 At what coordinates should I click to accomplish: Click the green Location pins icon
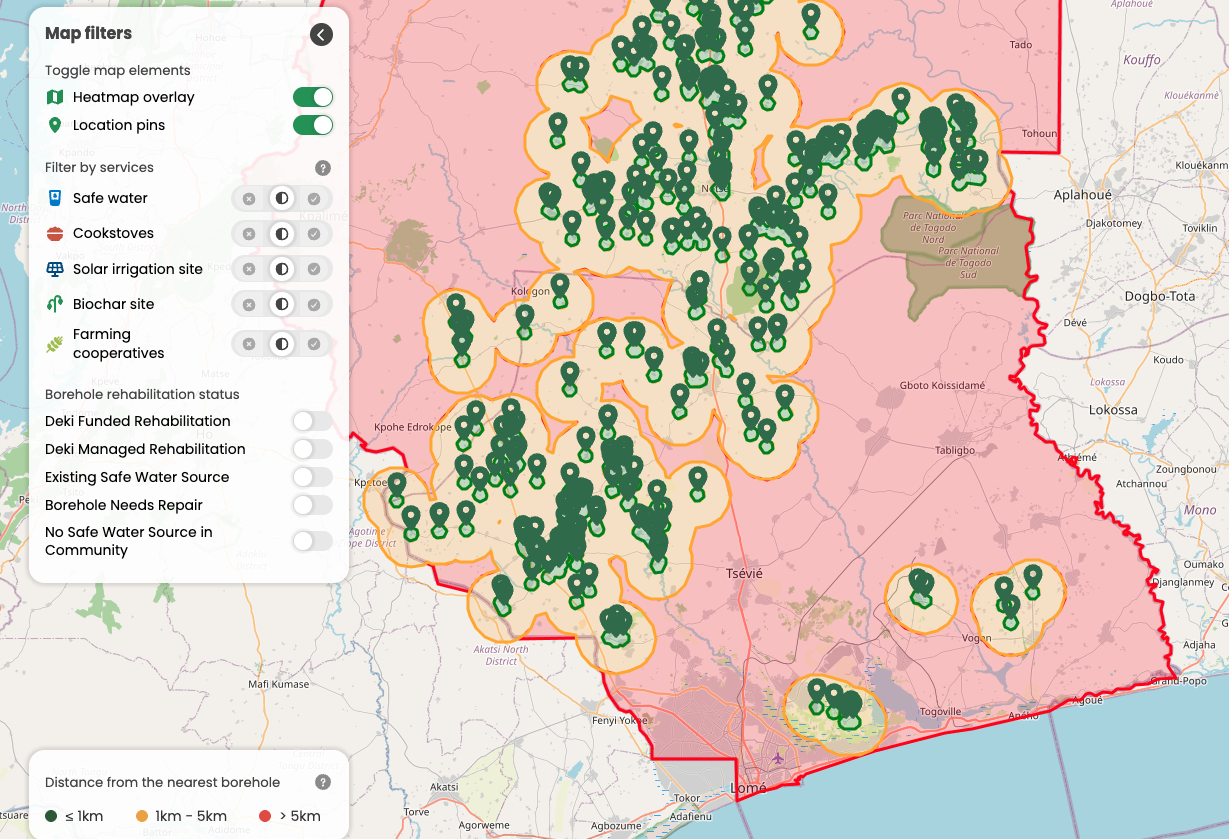point(55,125)
